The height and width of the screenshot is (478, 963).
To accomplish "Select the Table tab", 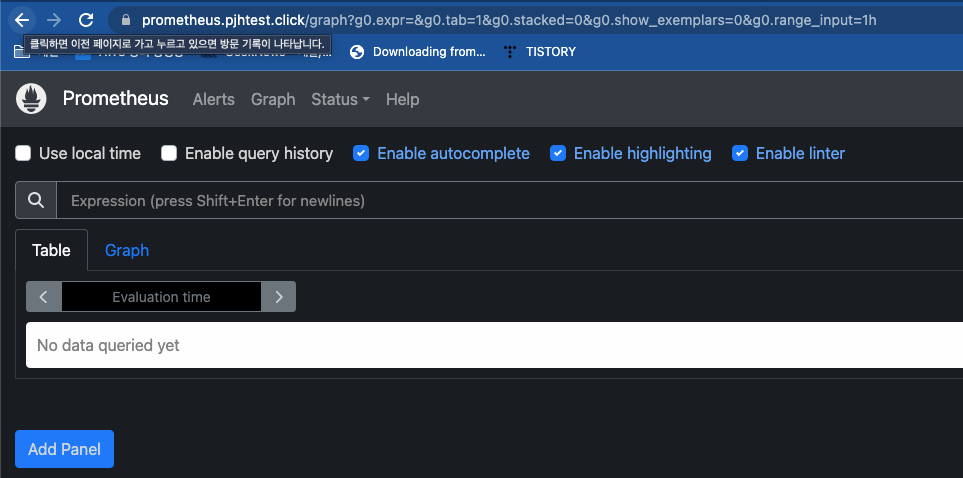I will tap(52, 250).
